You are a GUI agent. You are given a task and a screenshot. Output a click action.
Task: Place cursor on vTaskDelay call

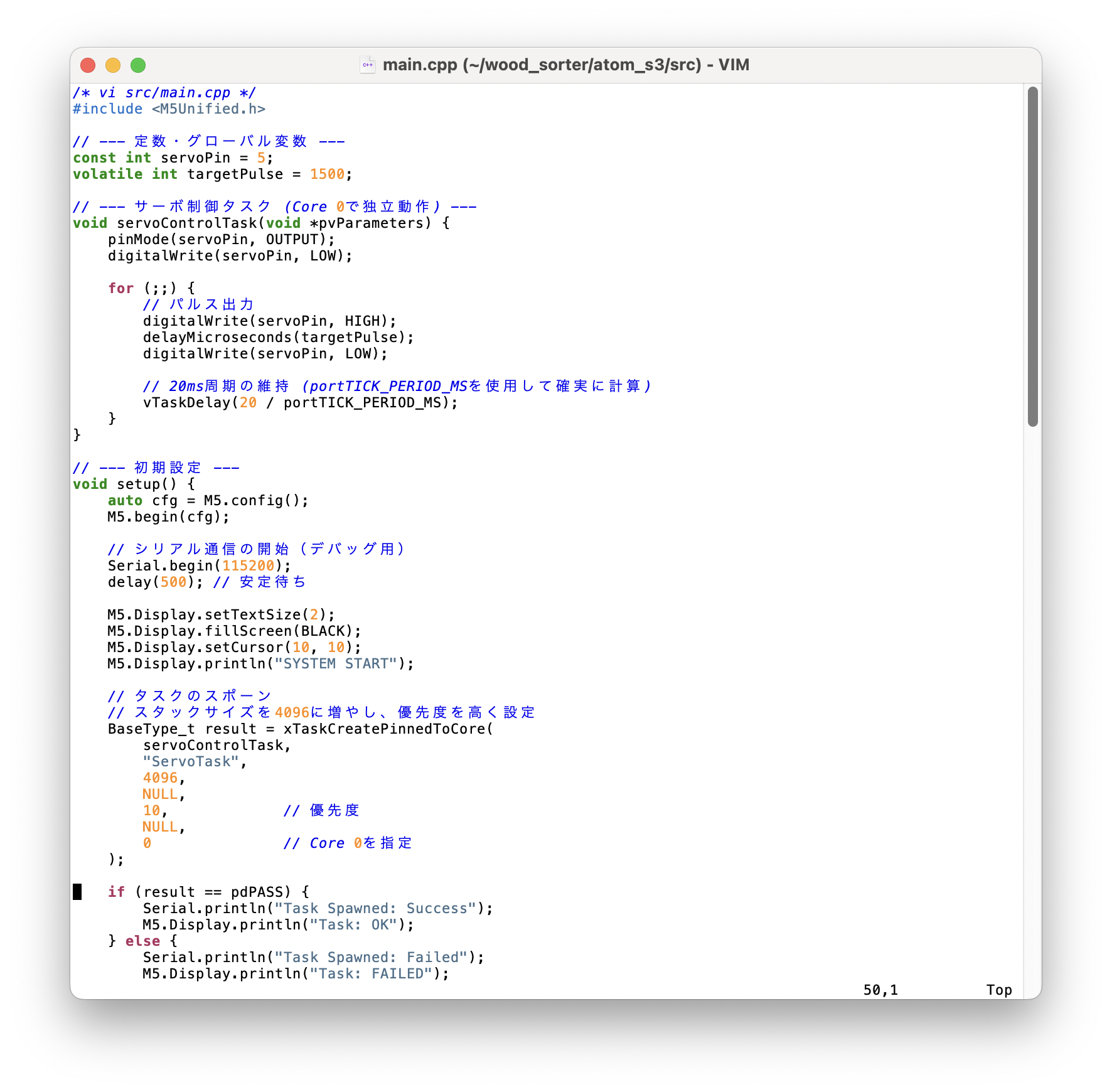click(186, 403)
